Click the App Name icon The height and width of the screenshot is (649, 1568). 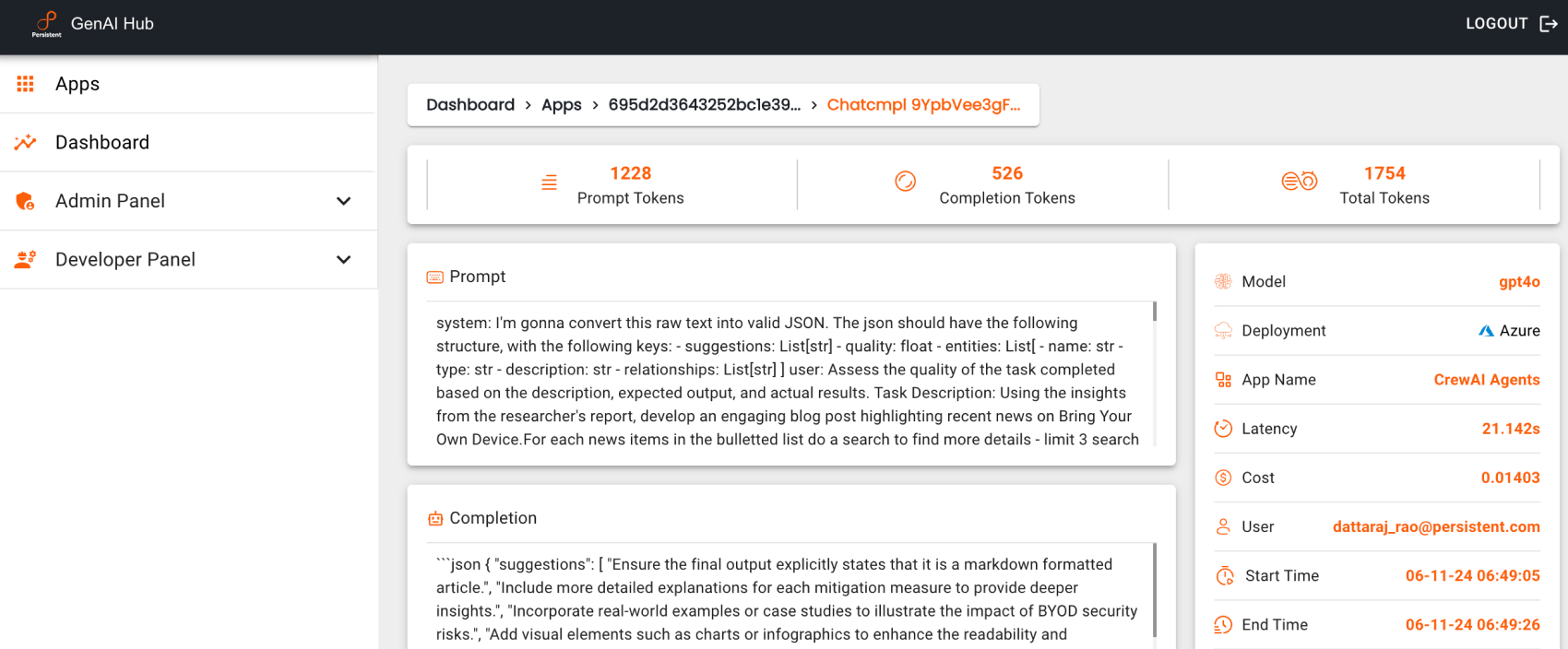tap(1223, 380)
